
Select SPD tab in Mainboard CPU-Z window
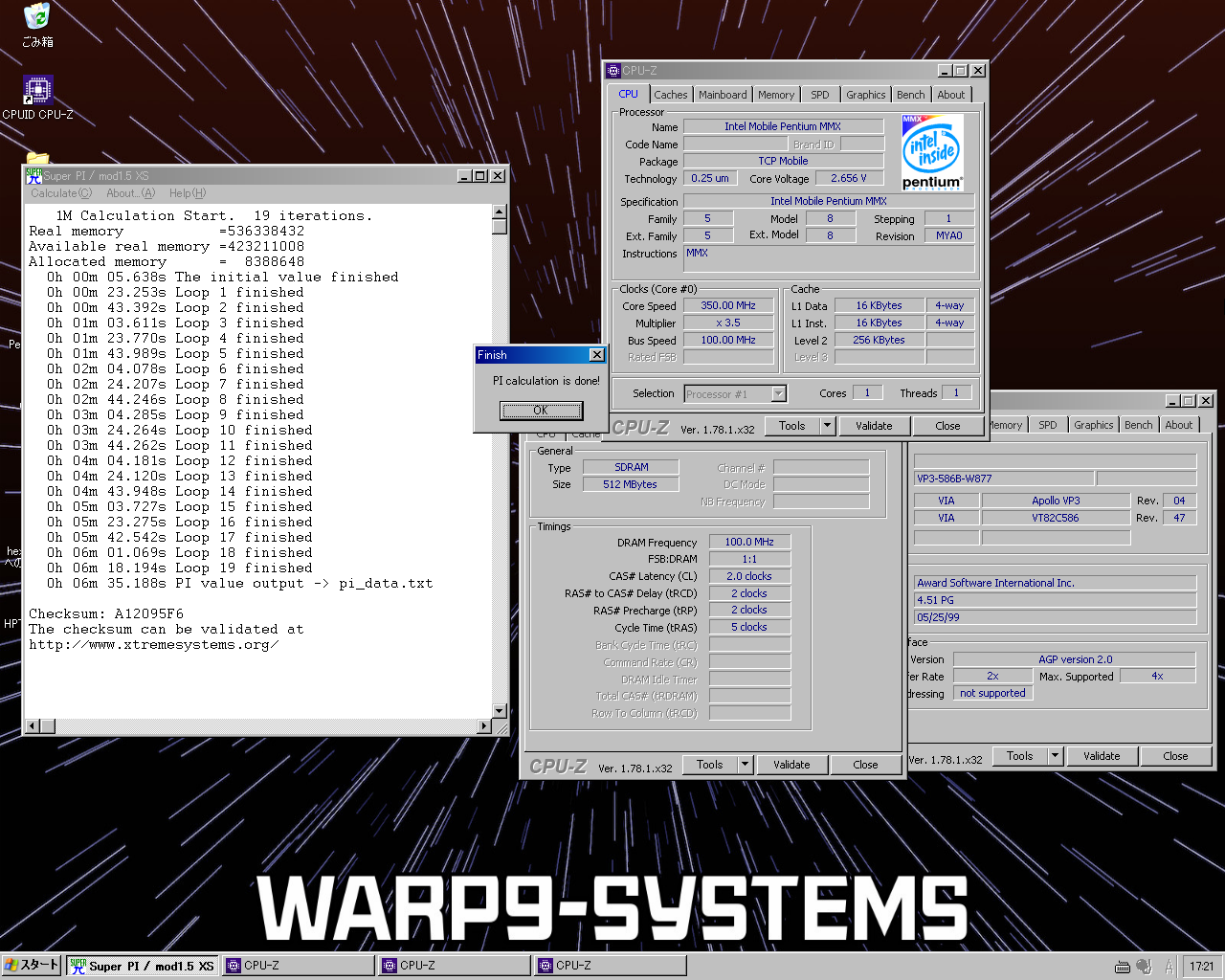(1048, 425)
